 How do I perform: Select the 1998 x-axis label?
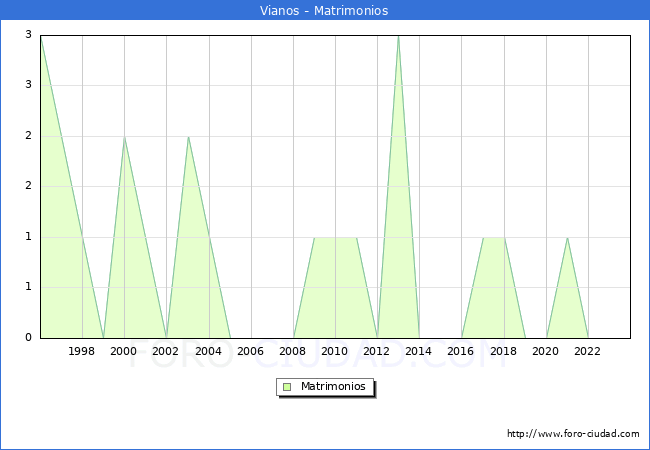coord(82,351)
